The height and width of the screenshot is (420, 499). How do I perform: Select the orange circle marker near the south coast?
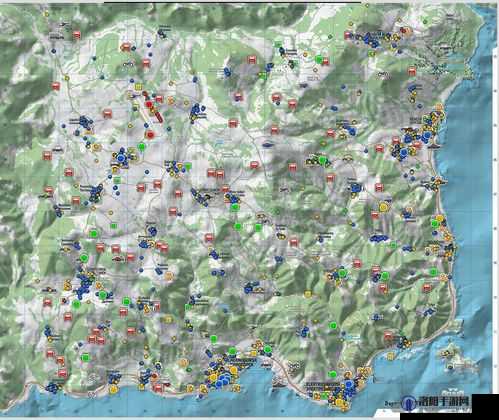(x=183, y=363)
